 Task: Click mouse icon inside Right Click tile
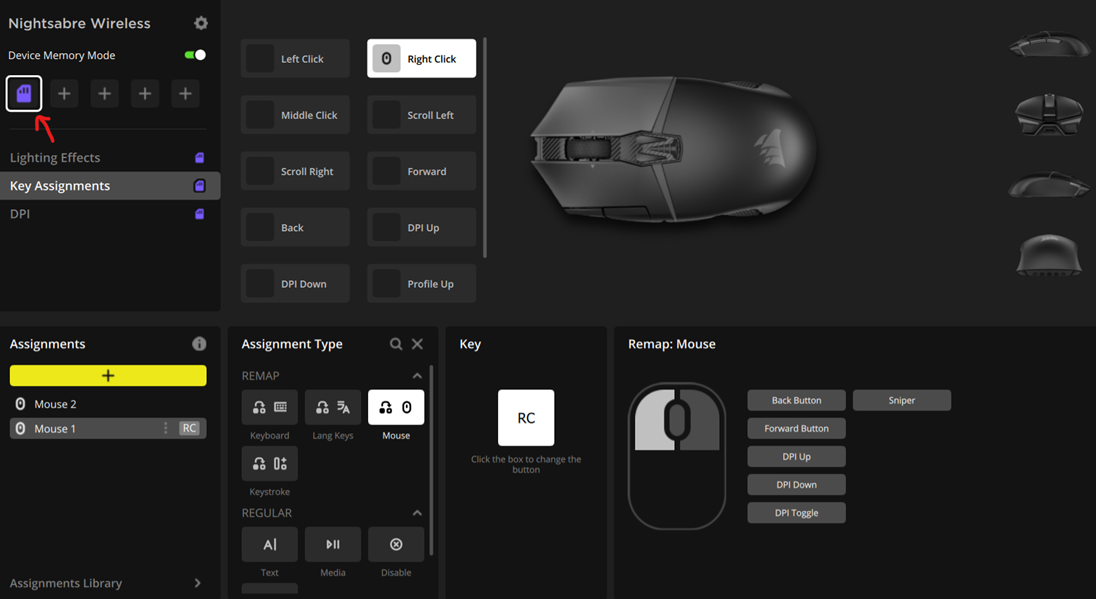(386, 59)
